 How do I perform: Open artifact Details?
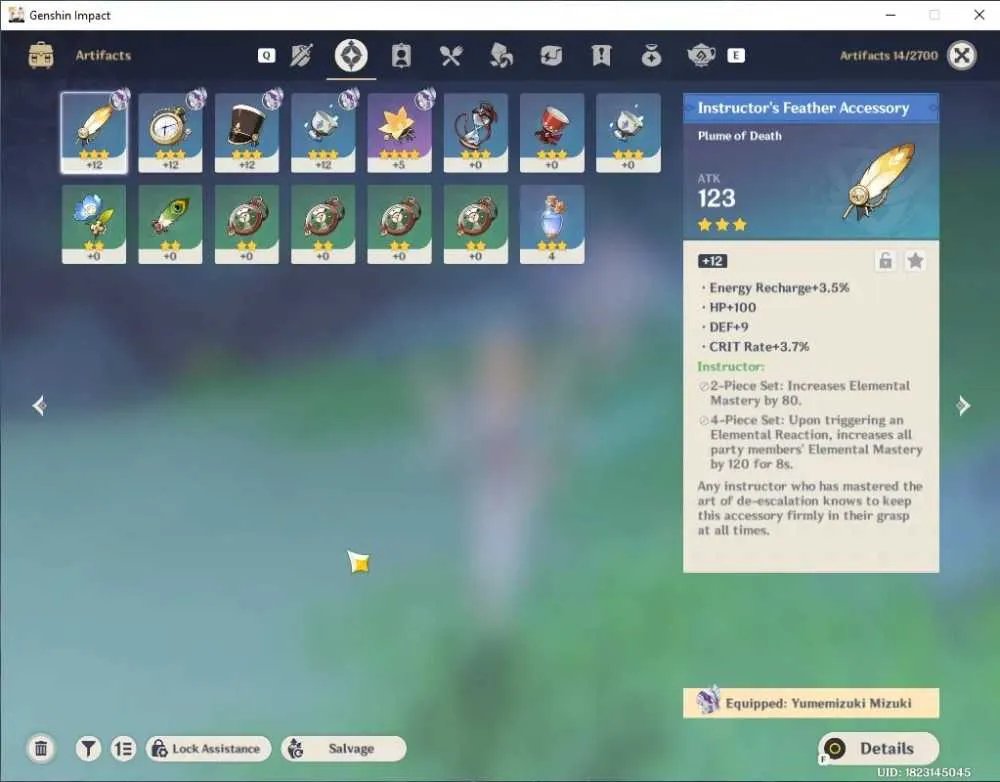point(878,748)
